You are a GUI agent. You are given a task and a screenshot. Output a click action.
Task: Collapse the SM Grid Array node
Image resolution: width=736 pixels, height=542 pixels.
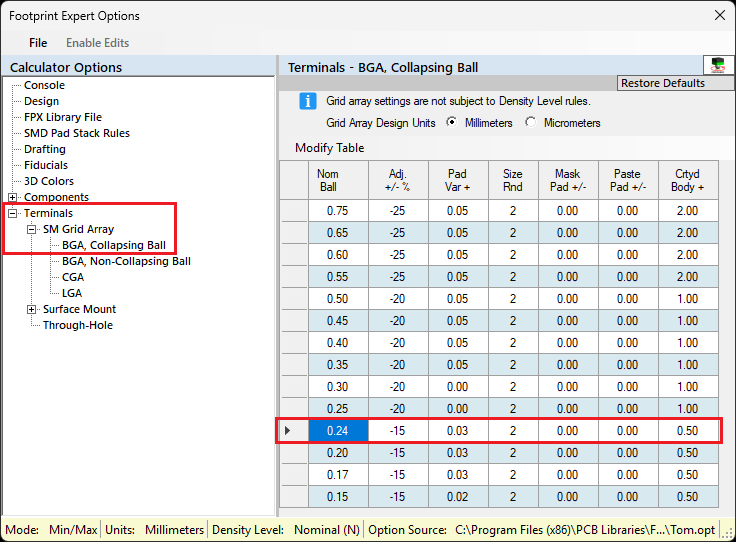point(32,229)
